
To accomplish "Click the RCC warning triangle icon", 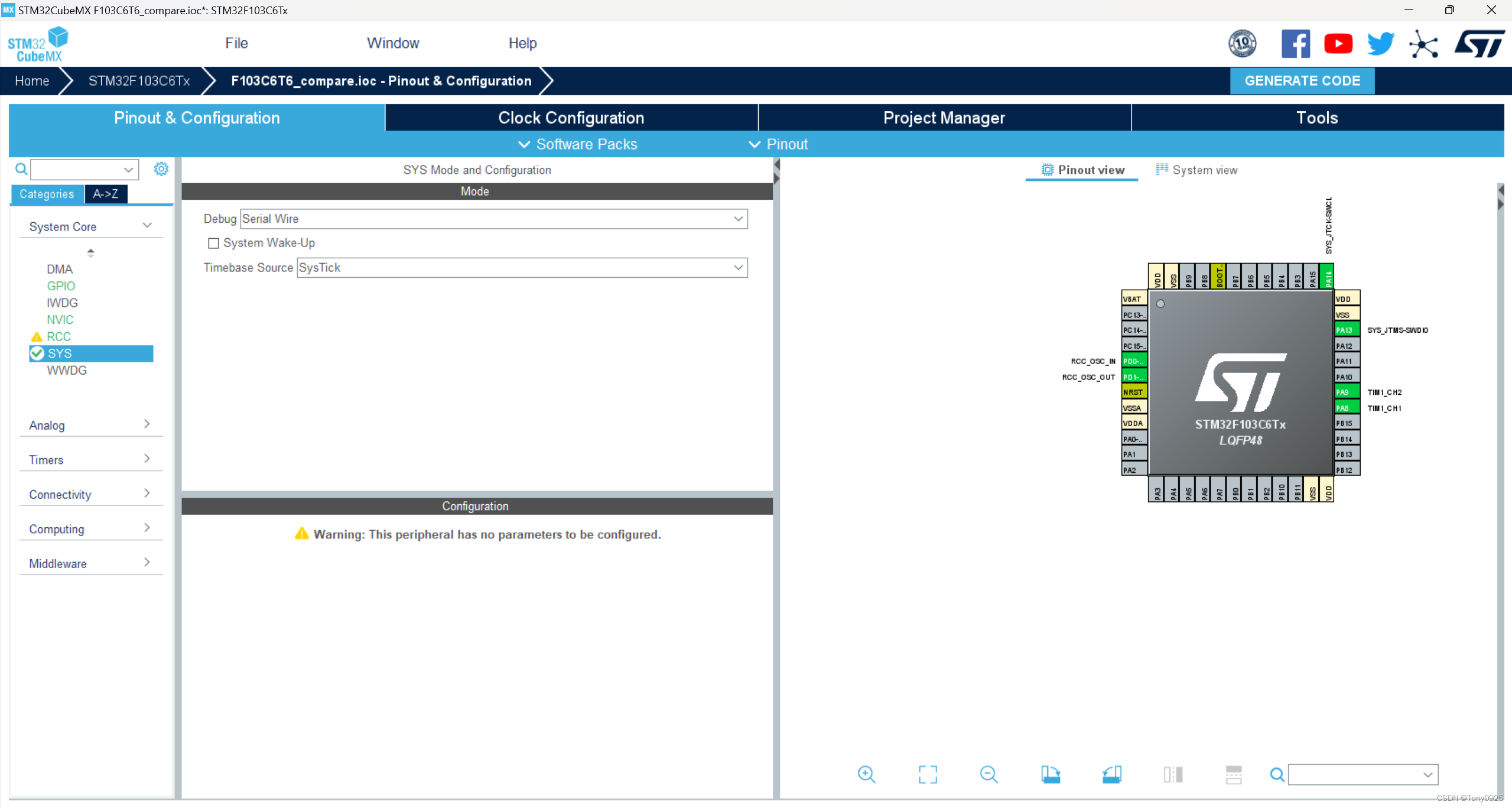I will (37, 337).
